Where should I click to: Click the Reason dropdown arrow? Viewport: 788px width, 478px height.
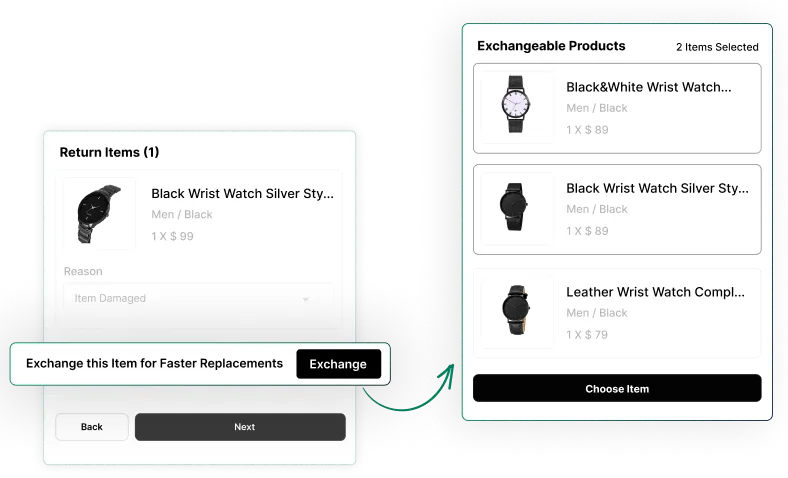click(x=305, y=299)
